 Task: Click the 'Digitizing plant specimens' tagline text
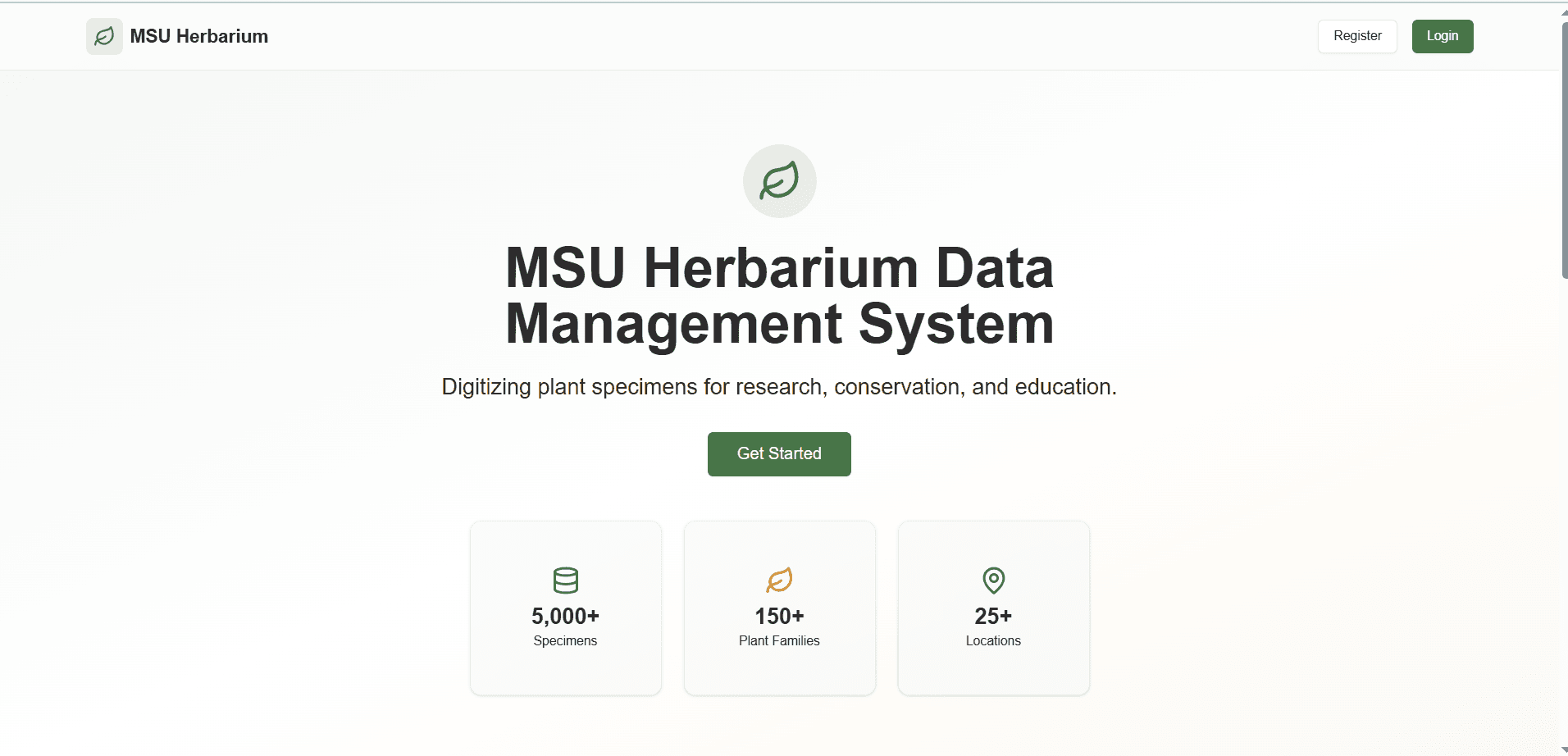point(779,387)
